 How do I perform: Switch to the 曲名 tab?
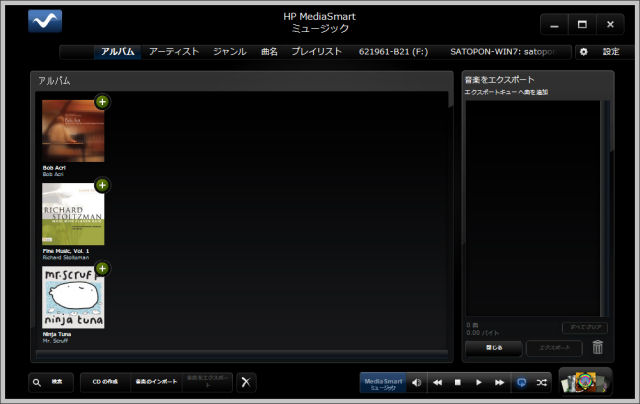click(x=269, y=52)
